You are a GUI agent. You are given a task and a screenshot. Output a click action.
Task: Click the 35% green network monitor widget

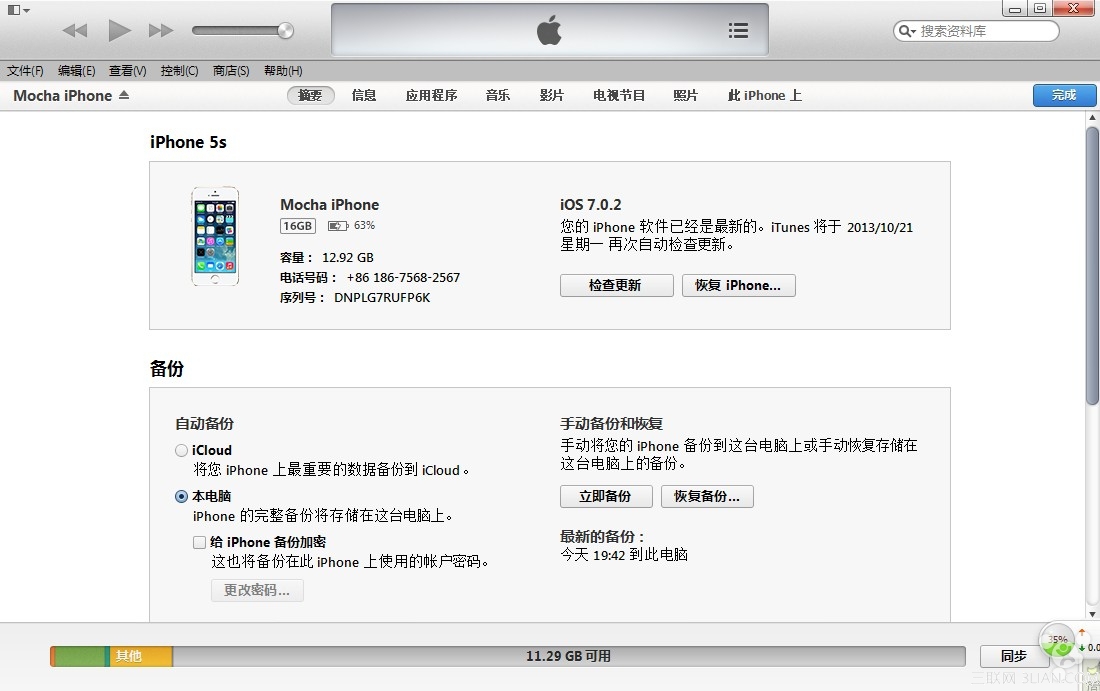pos(1057,641)
